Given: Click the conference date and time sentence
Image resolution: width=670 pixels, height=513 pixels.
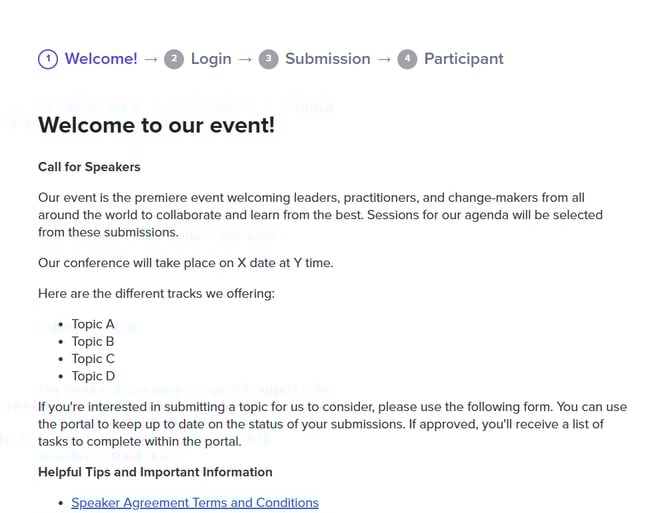Looking at the screenshot, I should click(x=185, y=263).
